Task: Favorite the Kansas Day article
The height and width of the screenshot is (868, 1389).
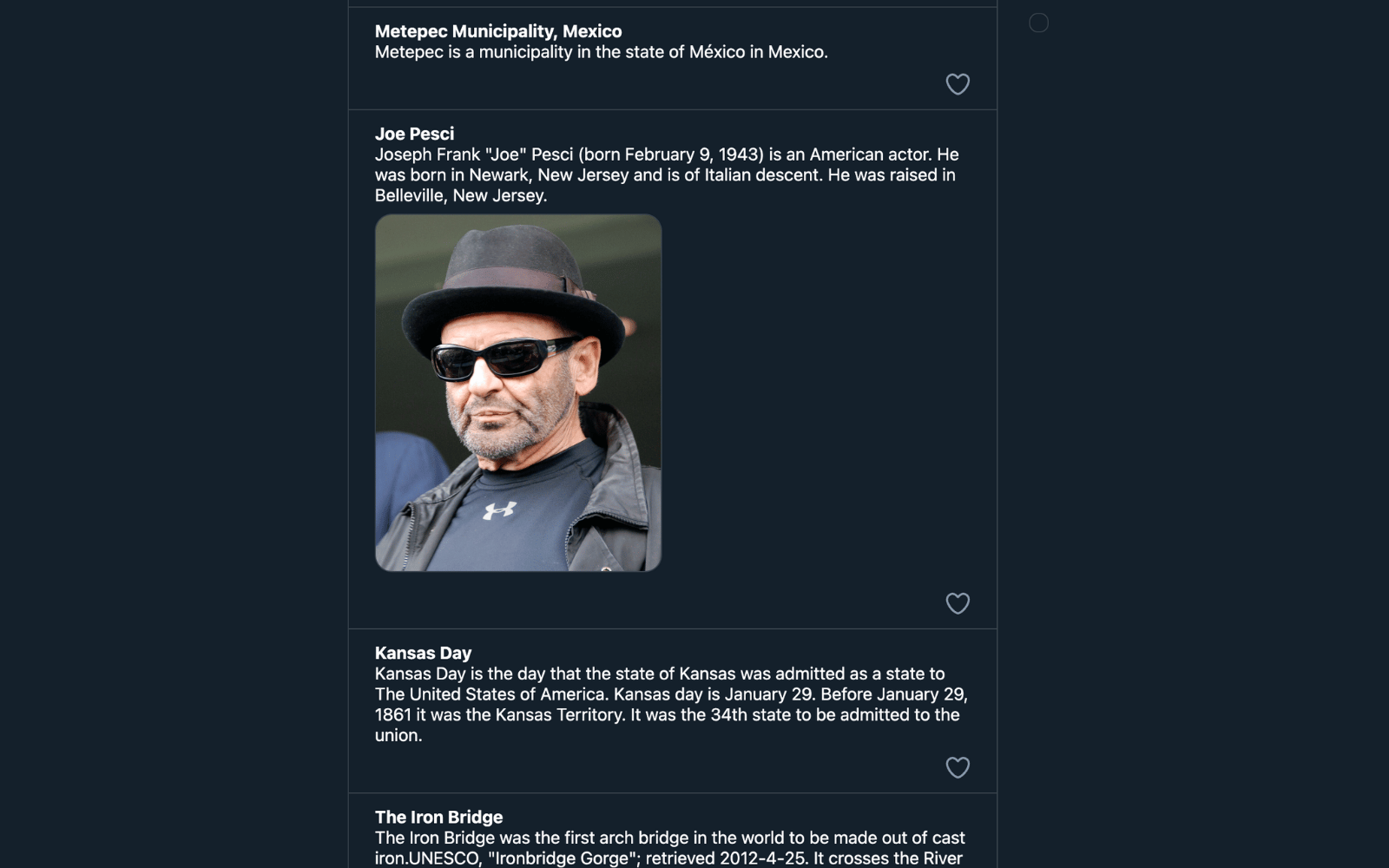Action: pyautogui.click(x=957, y=767)
